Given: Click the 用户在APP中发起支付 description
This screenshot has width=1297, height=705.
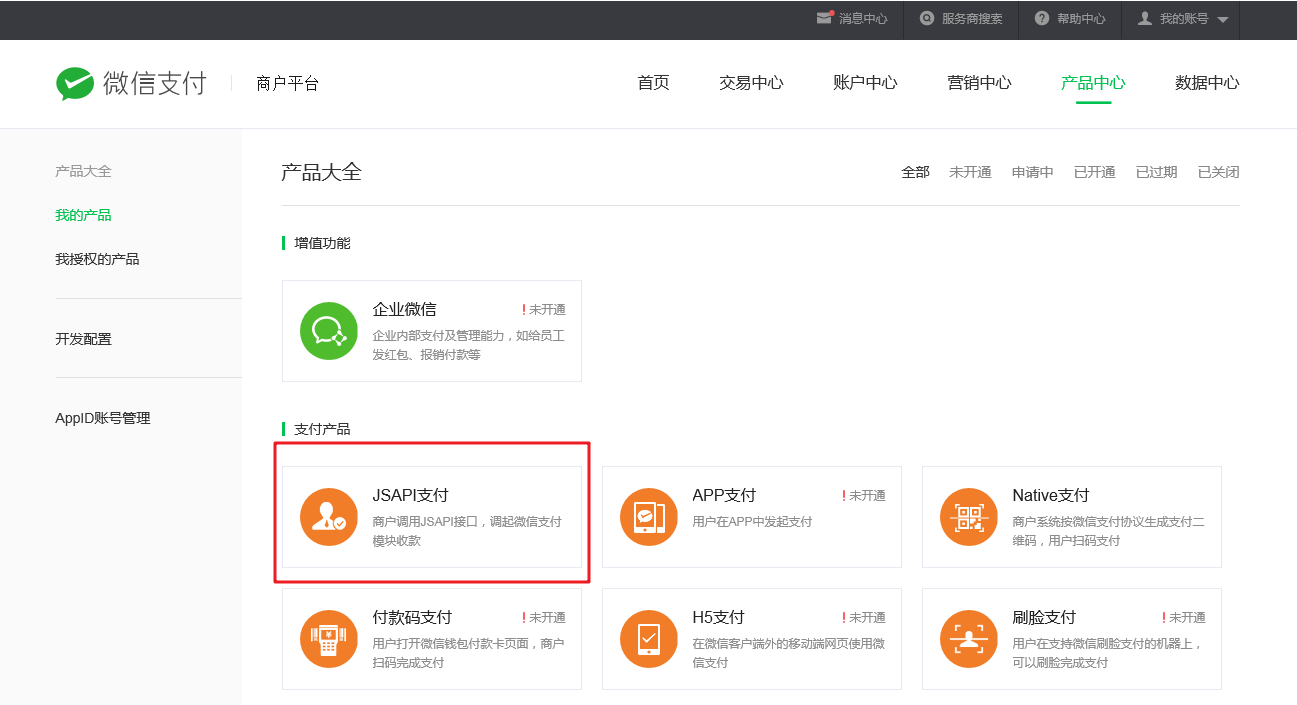Looking at the screenshot, I should pos(752,522).
